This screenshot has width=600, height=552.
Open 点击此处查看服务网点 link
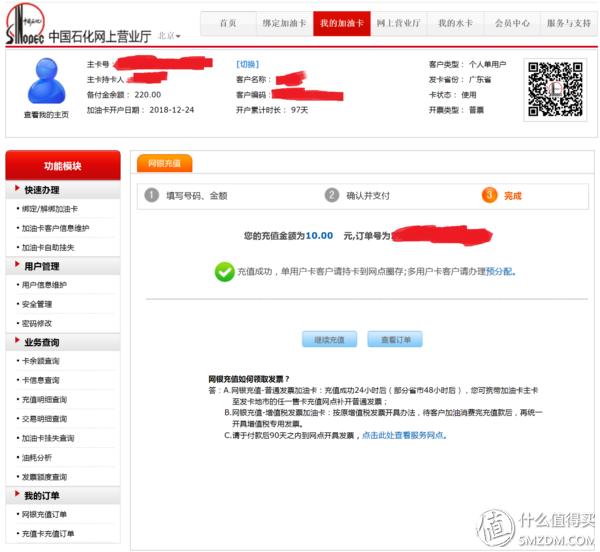403,435
